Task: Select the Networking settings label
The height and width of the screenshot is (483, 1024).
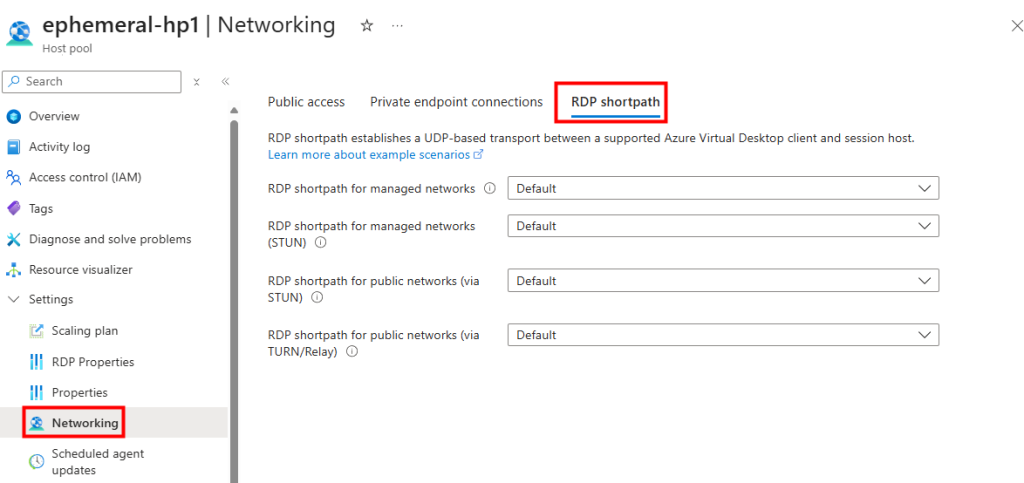Action: click(86, 423)
